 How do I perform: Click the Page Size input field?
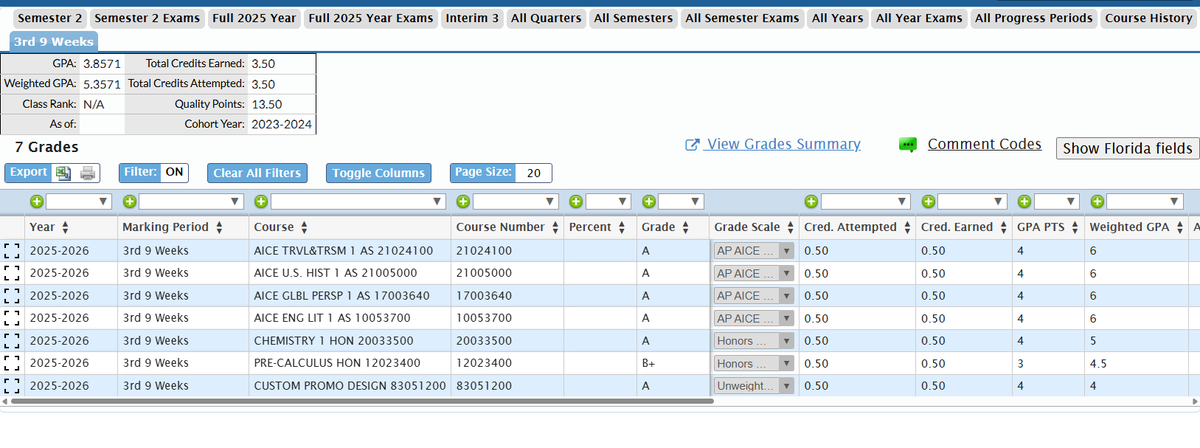(x=535, y=173)
